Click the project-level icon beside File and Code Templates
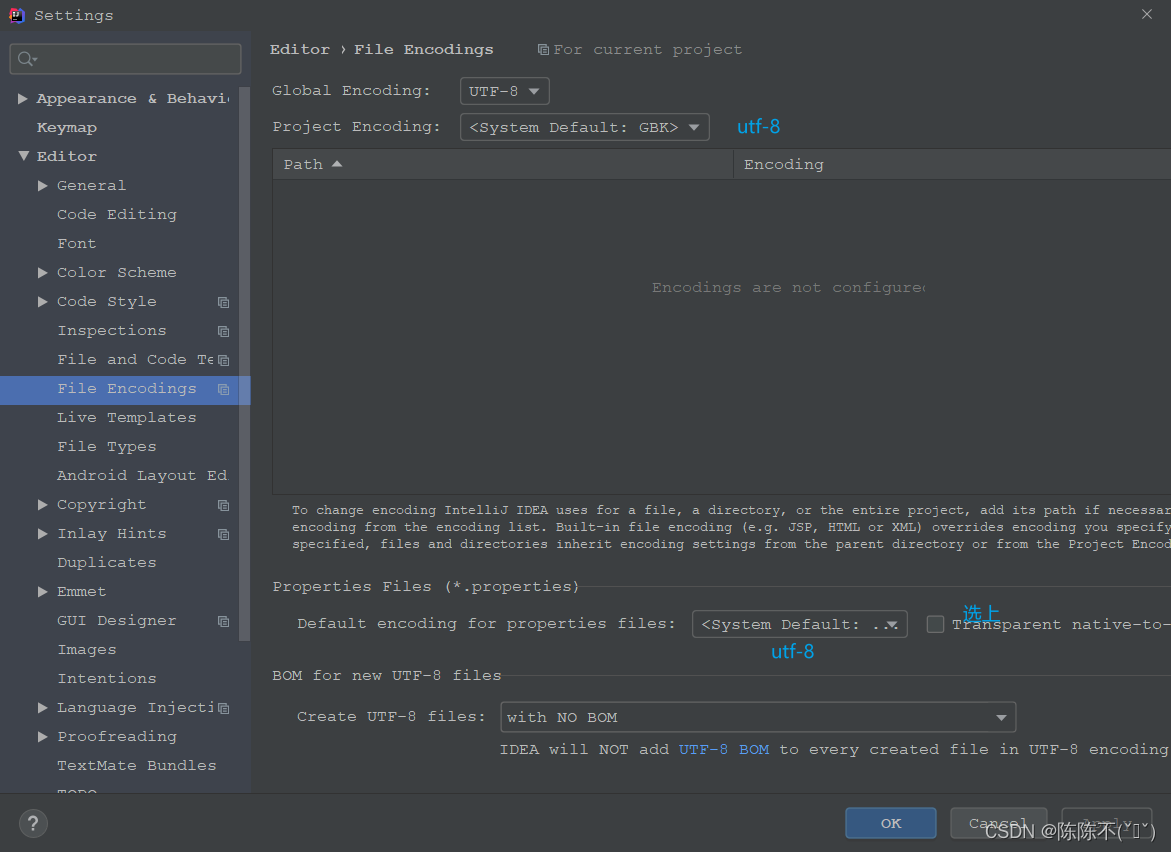The width and height of the screenshot is (1171, 852). pyautogui.click(x=223, y=361)
